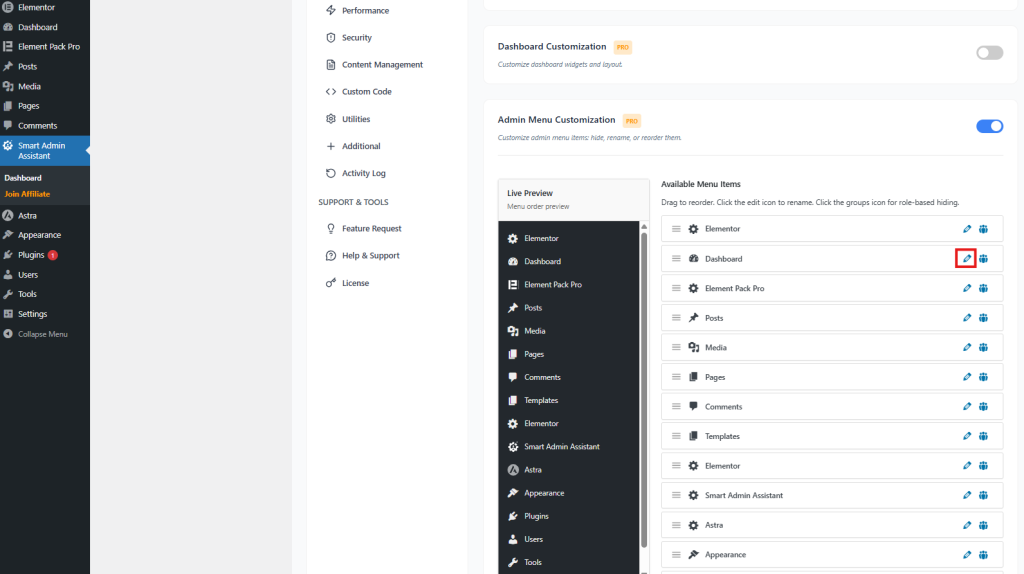
Task: Open role groups icon for Templates row
Action: click(984, 436)
